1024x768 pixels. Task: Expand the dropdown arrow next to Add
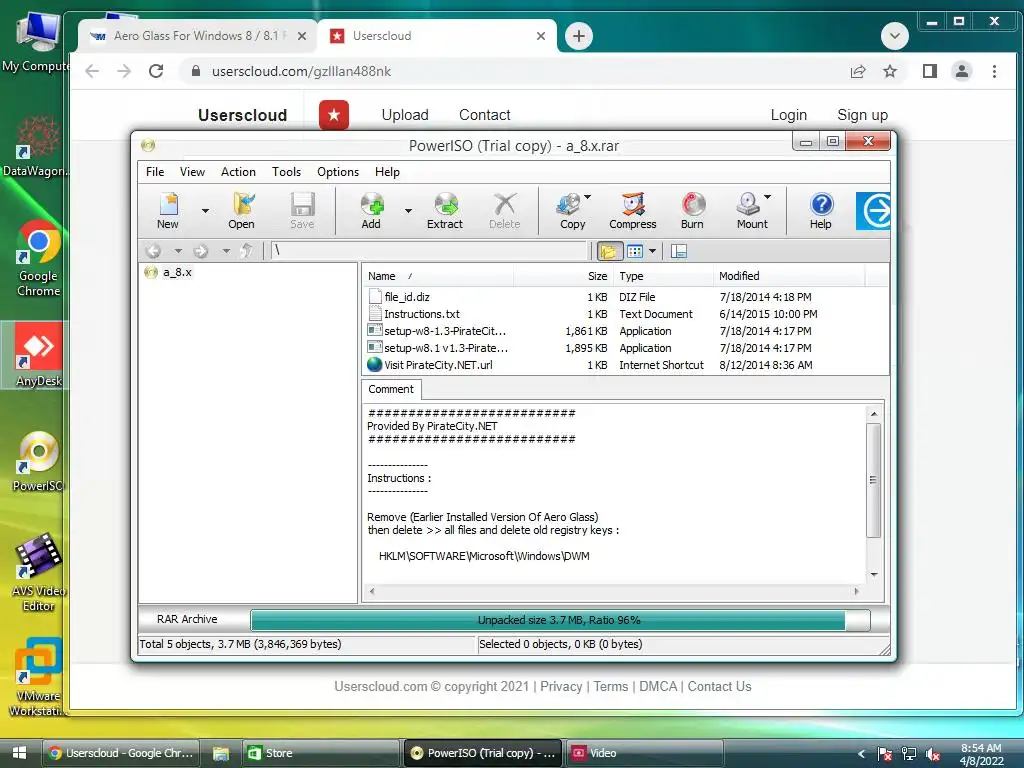[408, 211]
